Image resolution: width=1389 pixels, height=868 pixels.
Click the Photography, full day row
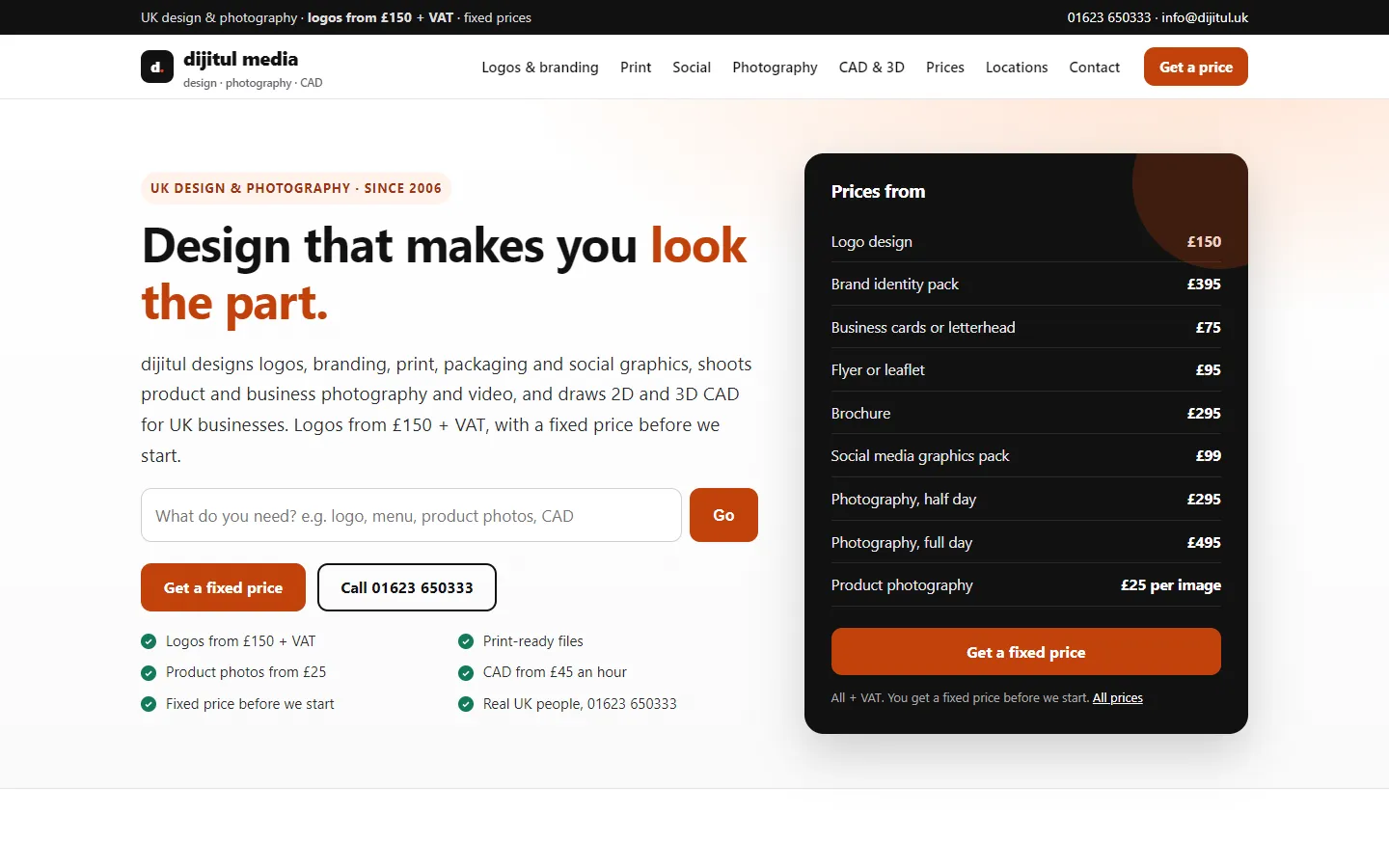coord(1026,542)
